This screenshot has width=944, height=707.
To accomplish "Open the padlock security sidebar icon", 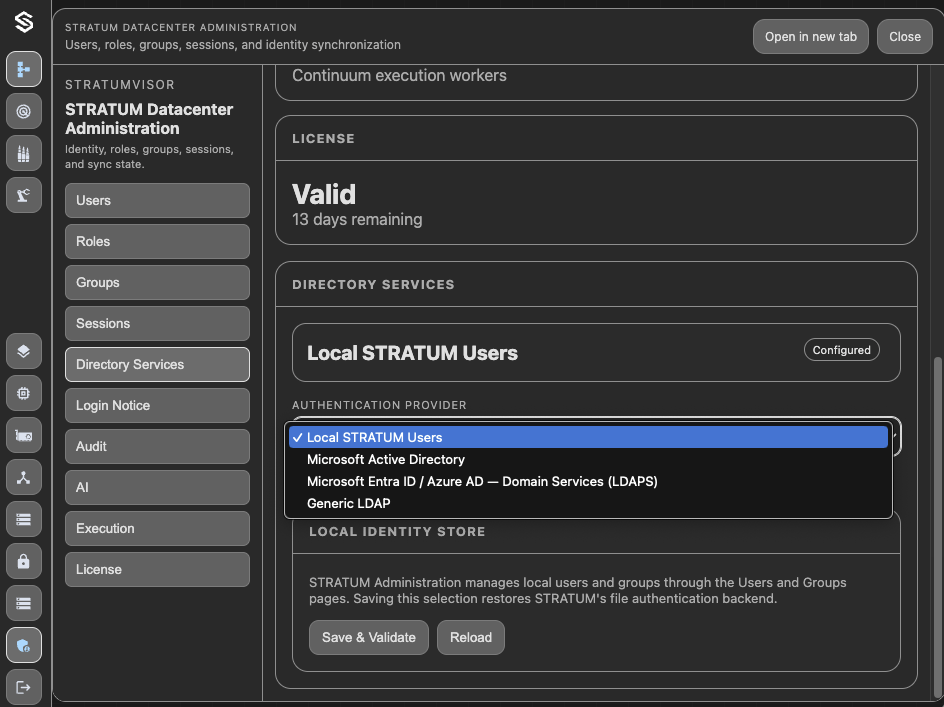I will 24,561.
